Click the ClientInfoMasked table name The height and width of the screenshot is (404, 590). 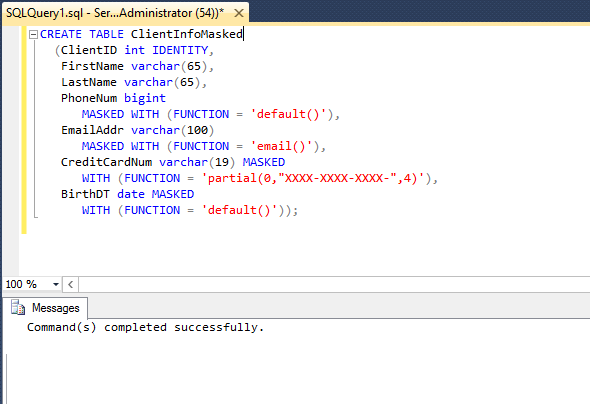coord(187,34)
